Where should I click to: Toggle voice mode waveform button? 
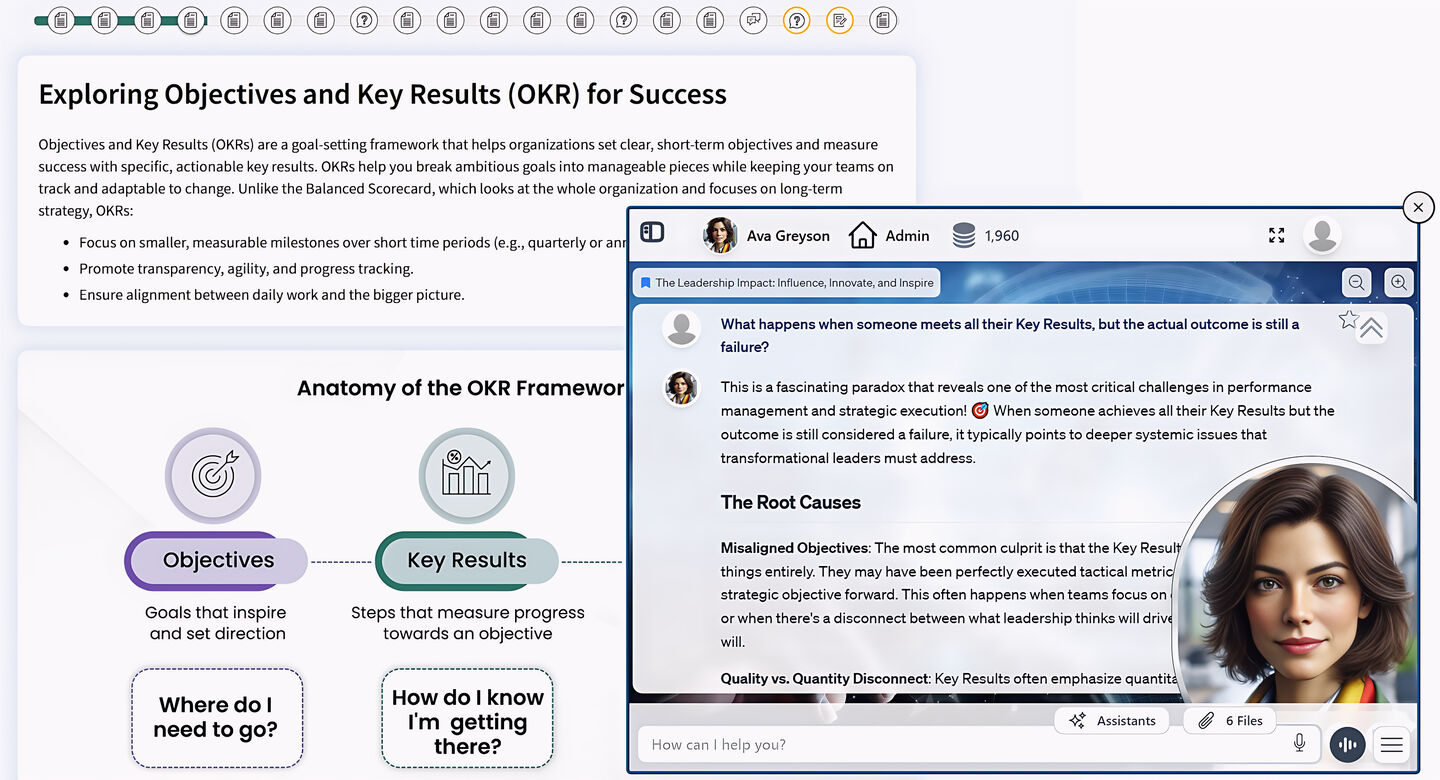[1347, 745]
